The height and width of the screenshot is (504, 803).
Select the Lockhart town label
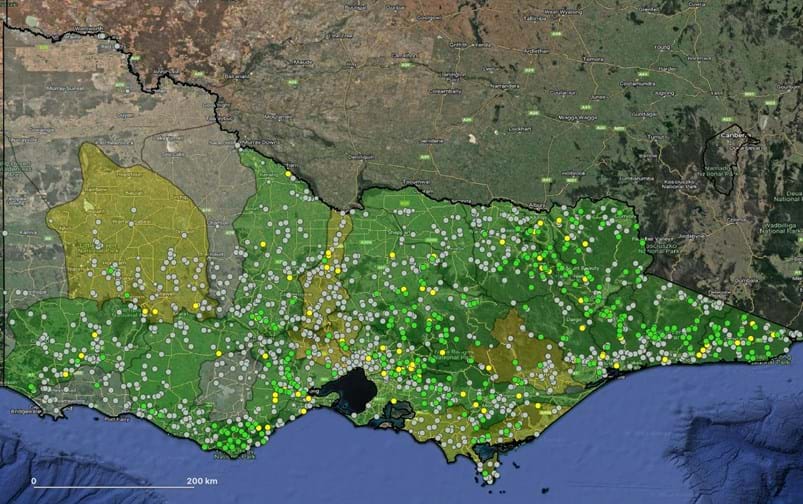coord(520,129)
